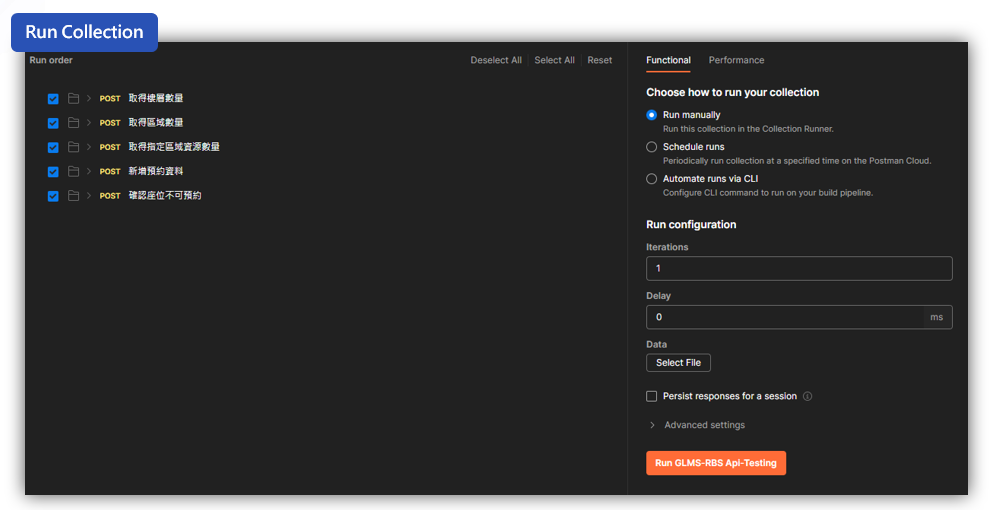Click Deselect All in run order
Viewport: 998px width, 510px height.
(496, 60)
